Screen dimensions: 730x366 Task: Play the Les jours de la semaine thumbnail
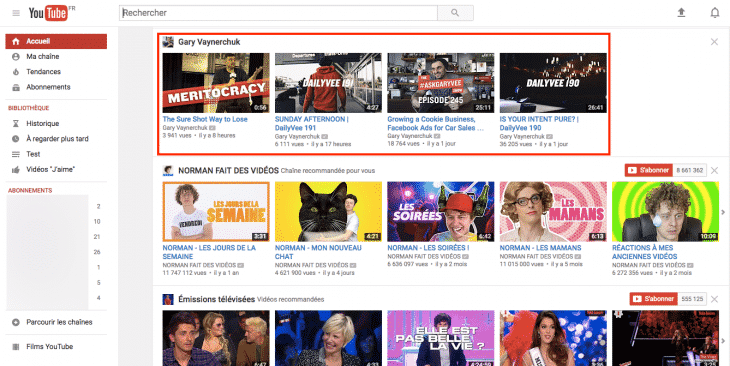coord(216,211)
